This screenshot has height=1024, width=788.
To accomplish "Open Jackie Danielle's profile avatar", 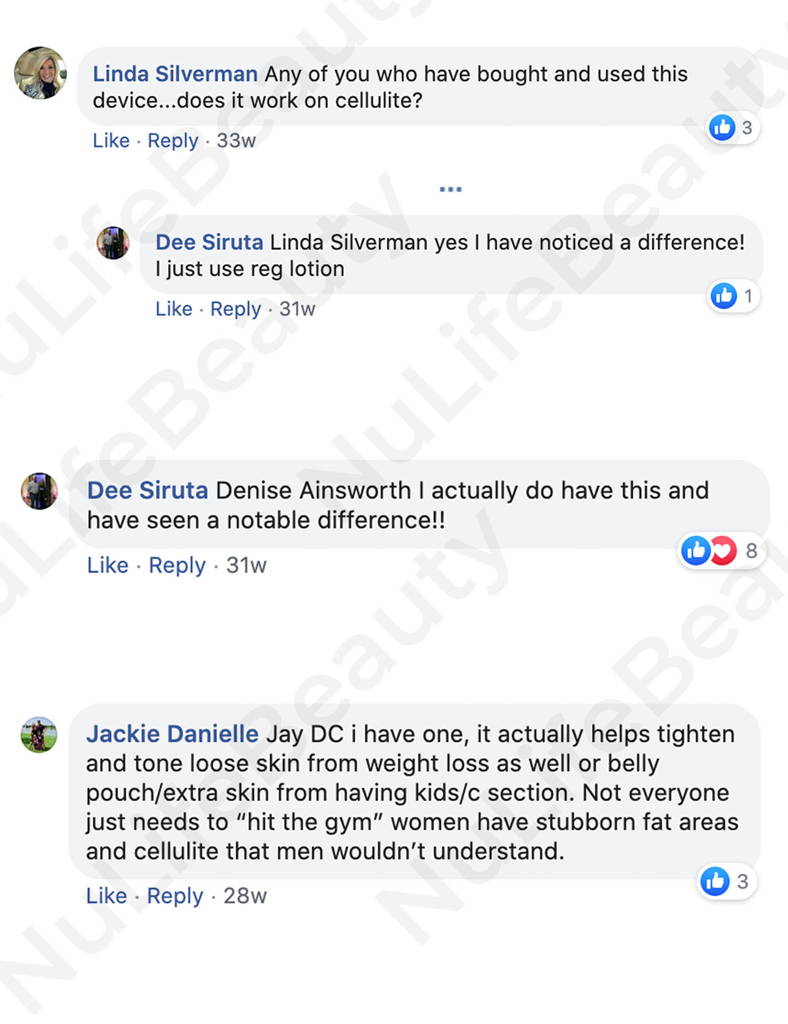I will [39, 734].
